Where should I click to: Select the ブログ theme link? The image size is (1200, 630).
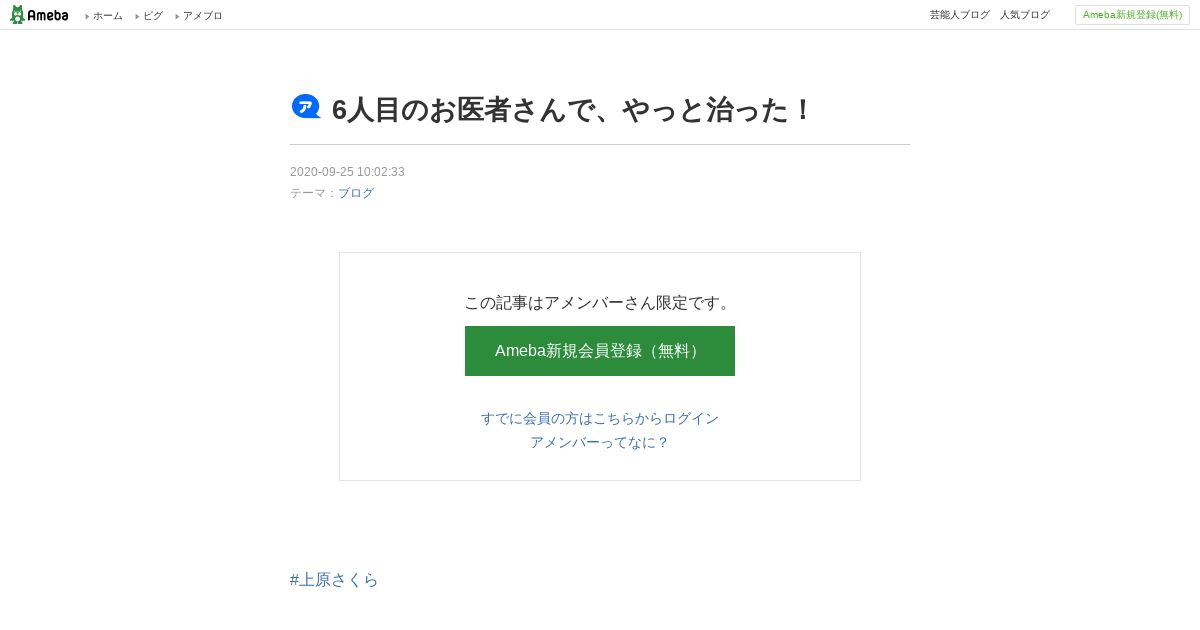[356, 193]
